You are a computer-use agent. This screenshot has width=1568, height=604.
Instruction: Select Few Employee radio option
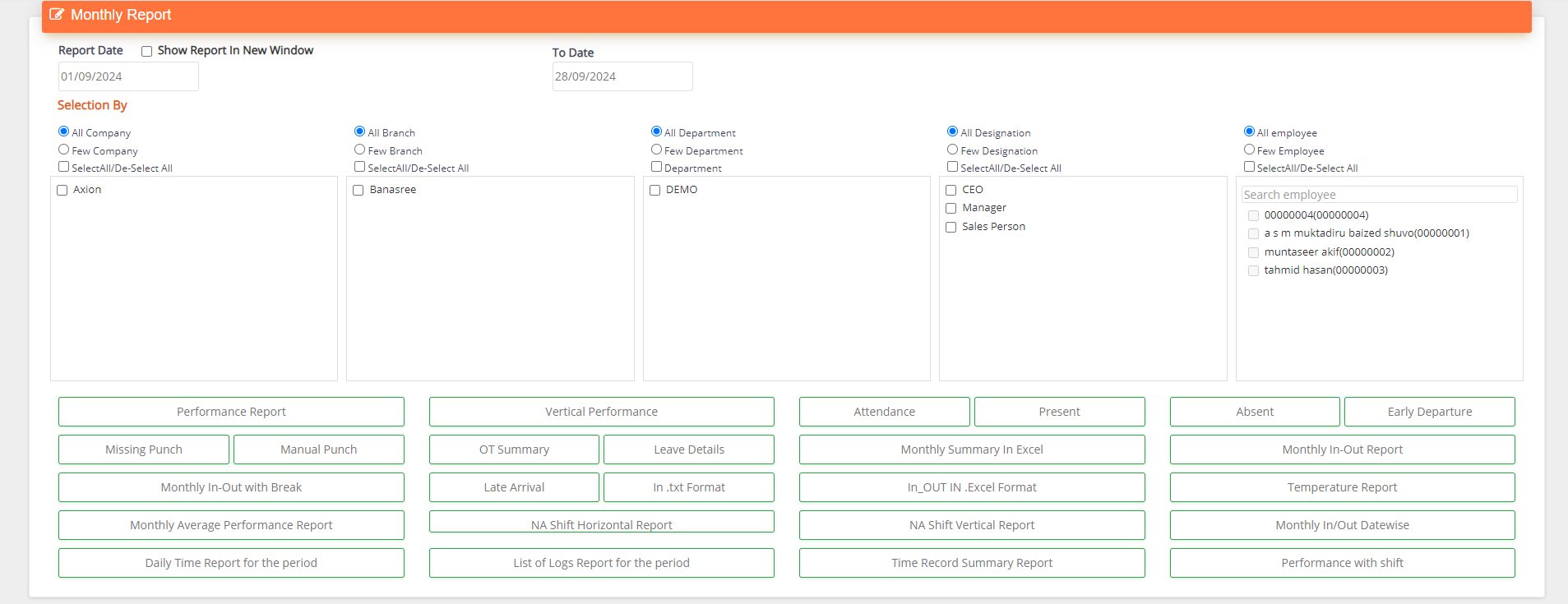(x=1249, y=150)
